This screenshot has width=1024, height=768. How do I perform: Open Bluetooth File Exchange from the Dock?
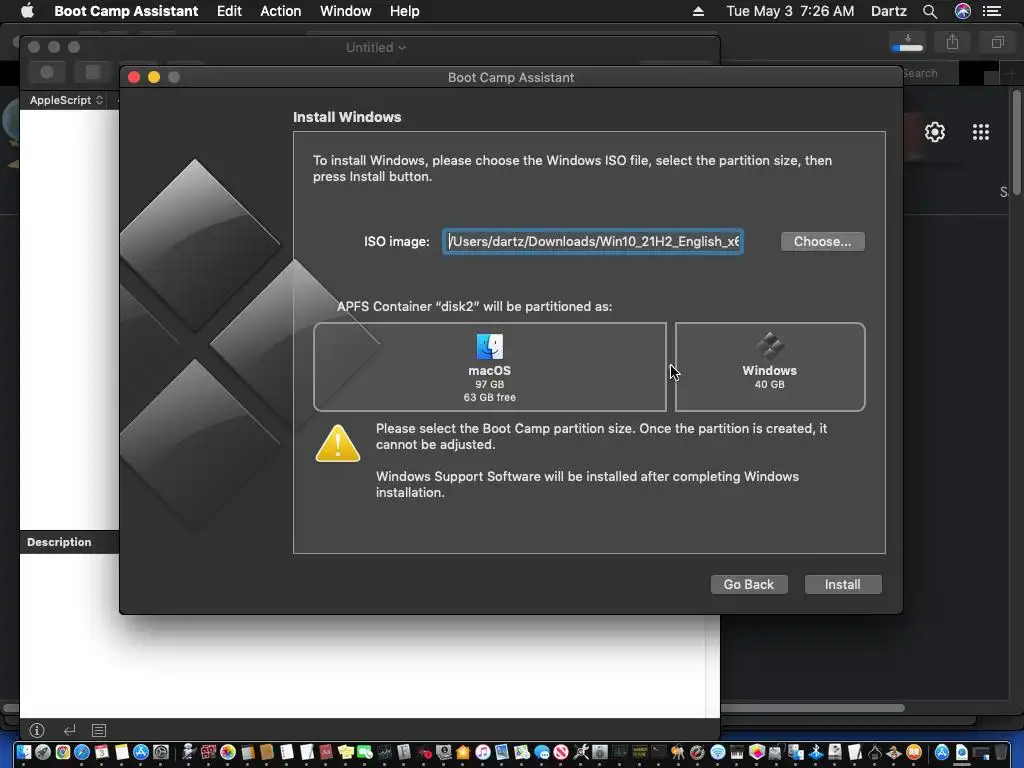(x=816, y=752)
